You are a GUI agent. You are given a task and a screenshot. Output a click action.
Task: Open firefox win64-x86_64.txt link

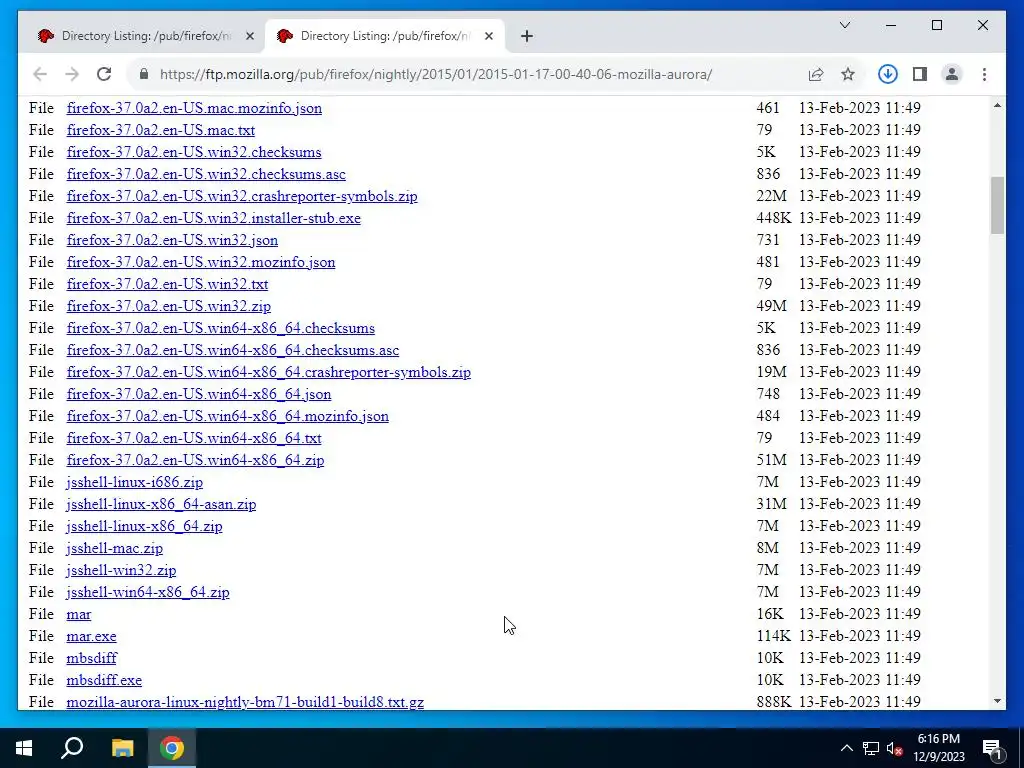tap(194, 438)
